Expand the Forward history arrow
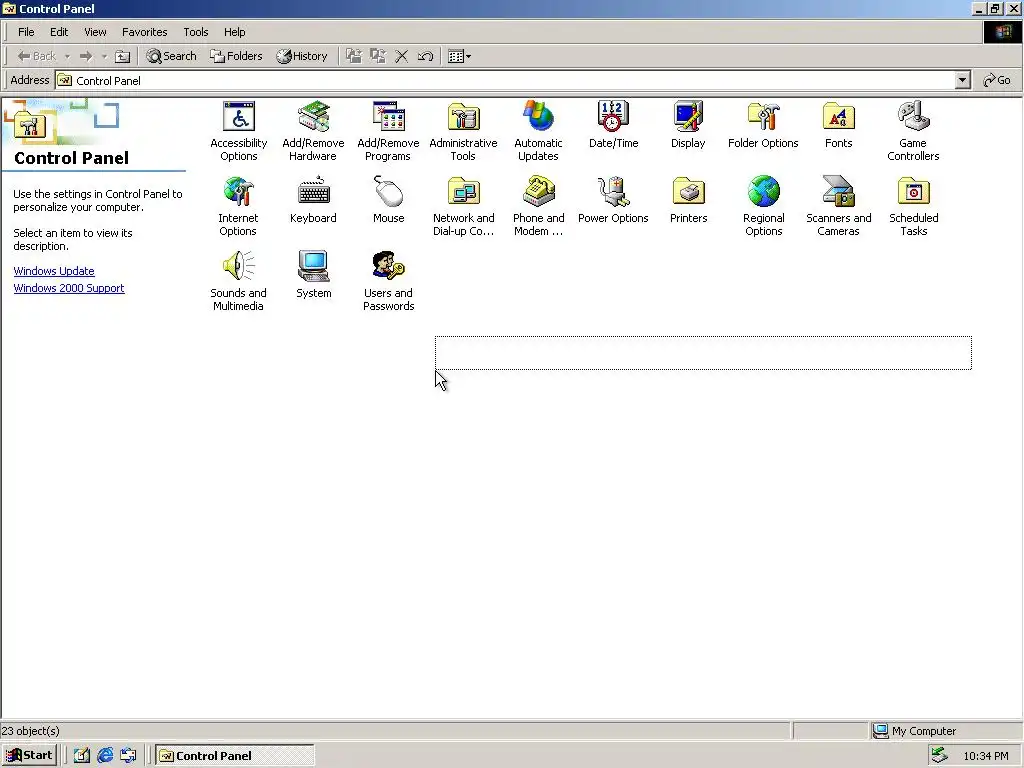 (x=104, y=56)
